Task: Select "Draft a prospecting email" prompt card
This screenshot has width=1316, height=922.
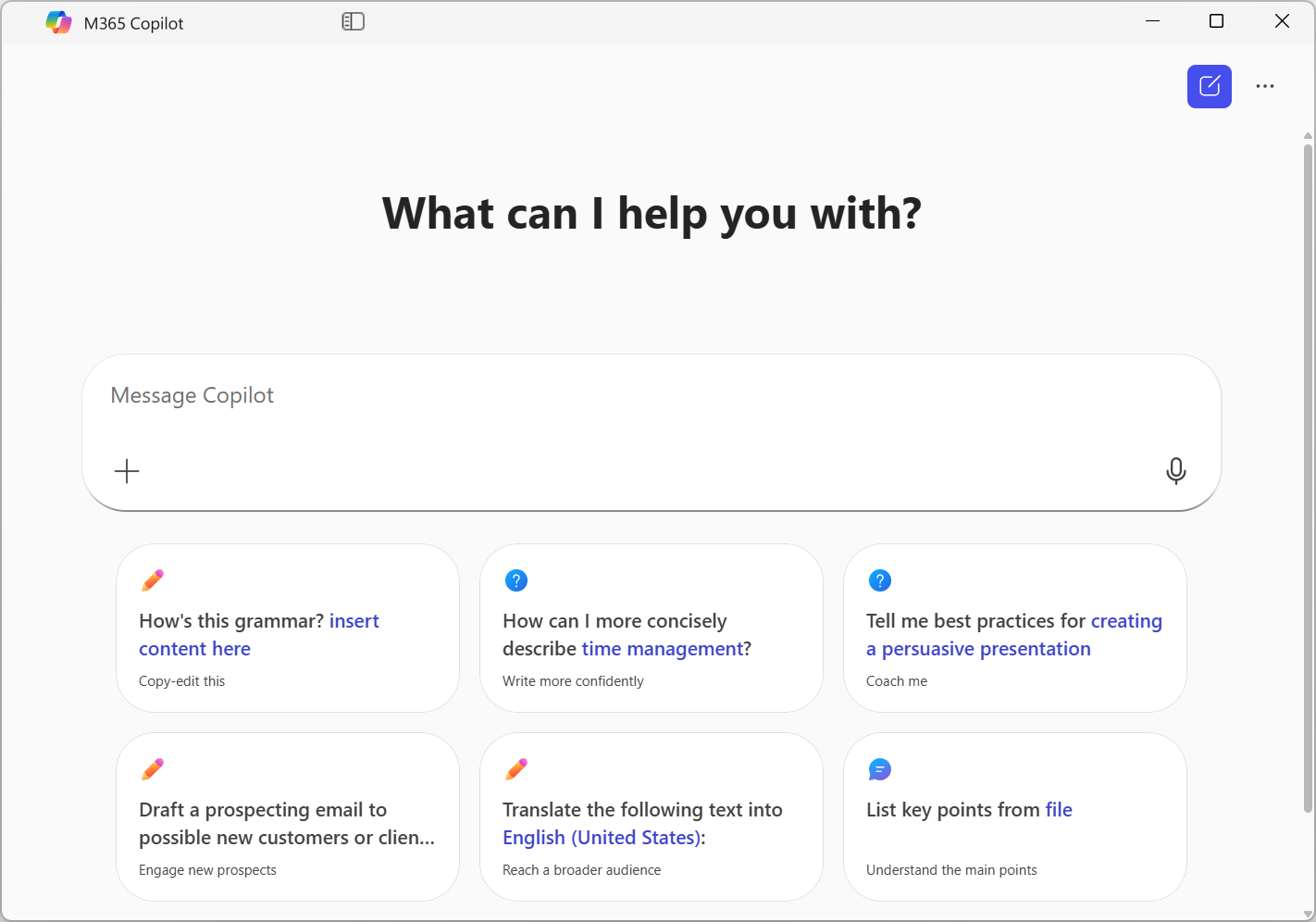Action: 288,817
